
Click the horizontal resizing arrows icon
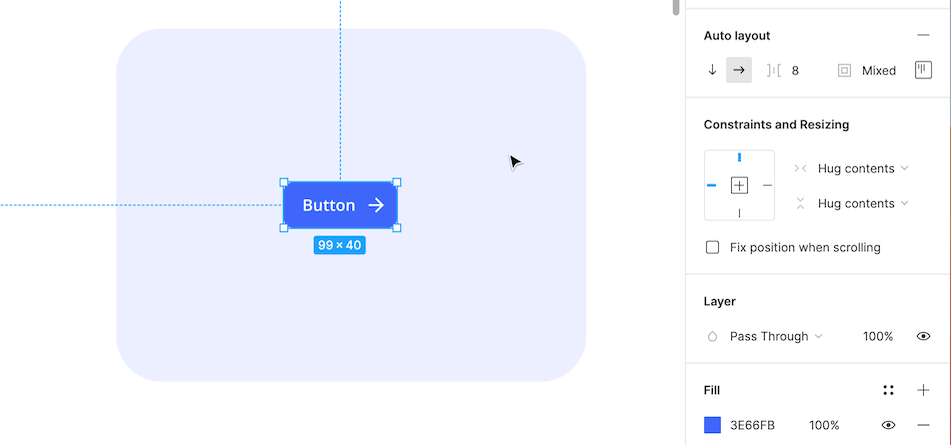801,169
